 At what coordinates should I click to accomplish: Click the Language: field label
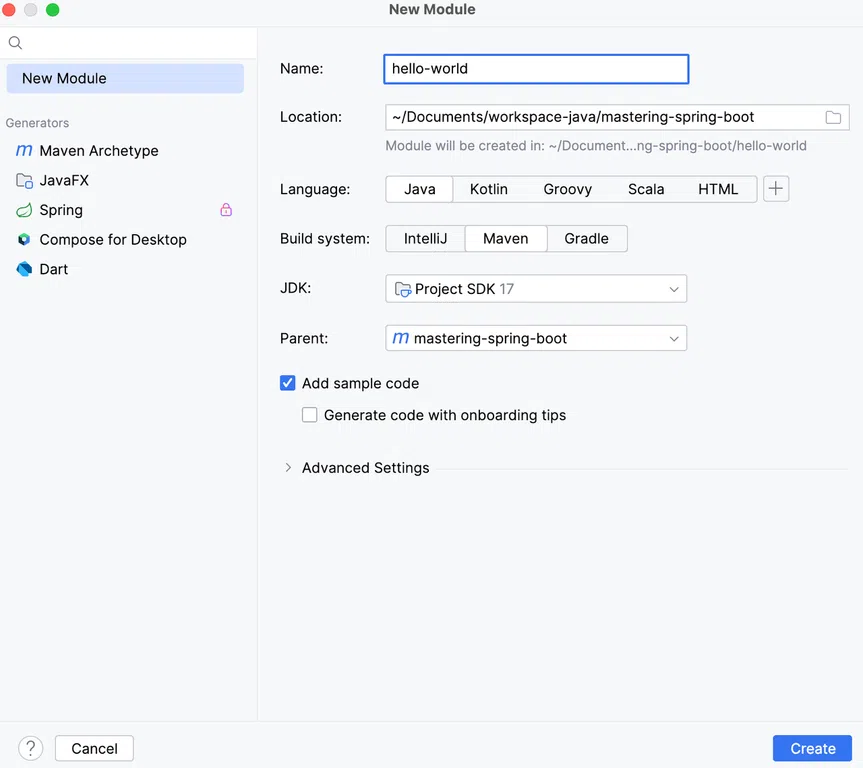click(315, 189)
